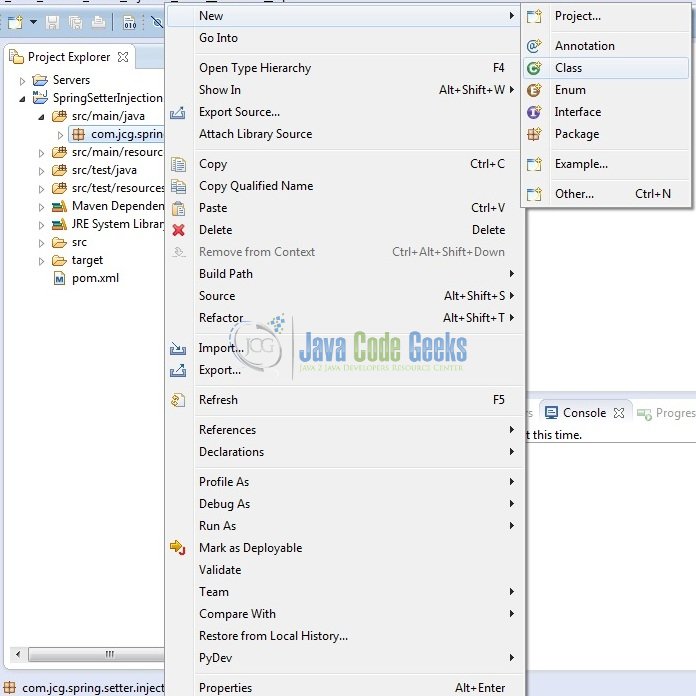
Task: Expand the src/test/java folder
Action: coord(41,171)
